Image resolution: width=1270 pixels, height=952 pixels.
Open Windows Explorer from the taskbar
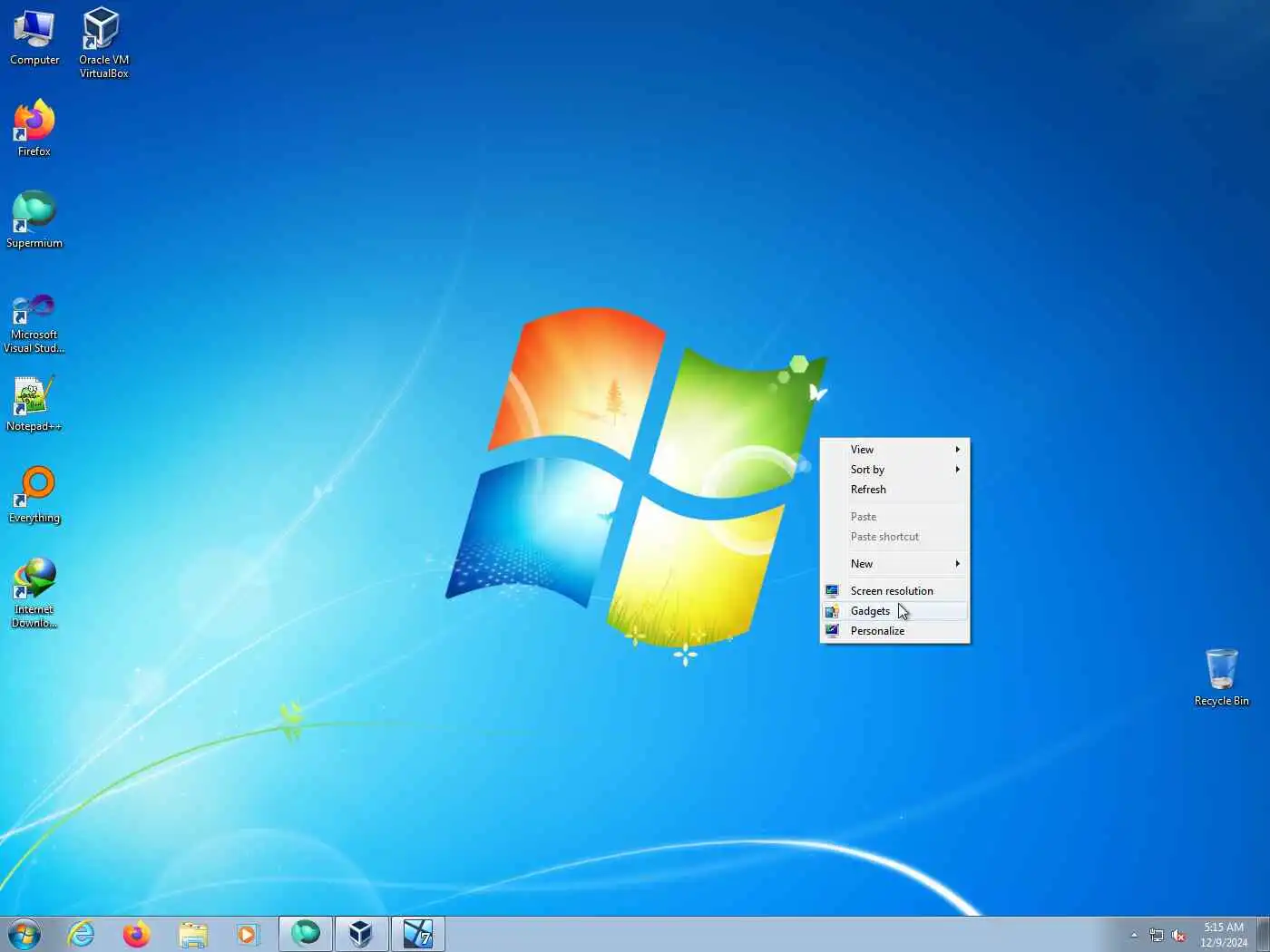(193, 934)
